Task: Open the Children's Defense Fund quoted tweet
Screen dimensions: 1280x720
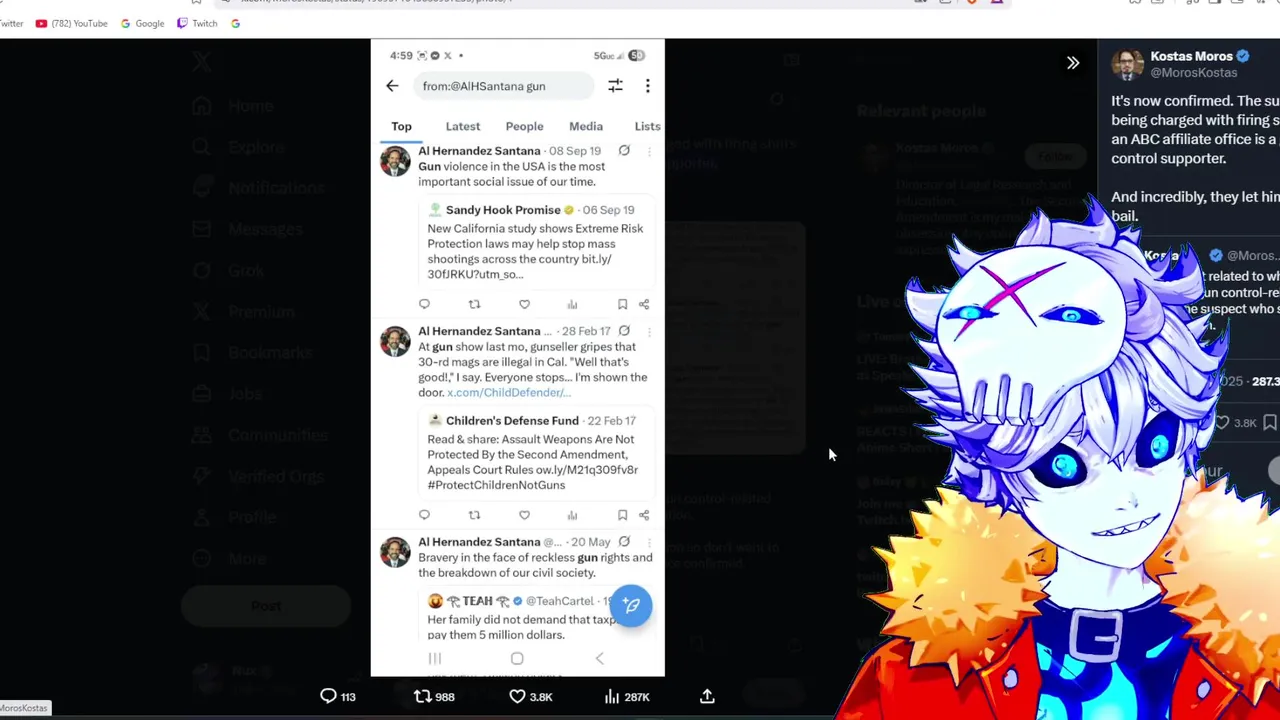Action: (x=536, y=453)
